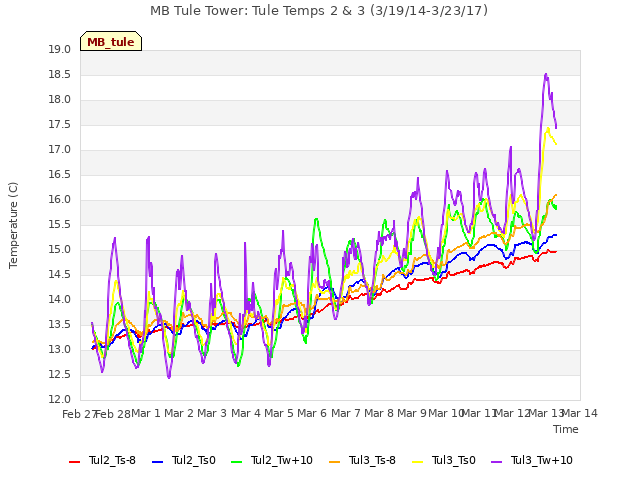Click the Mar 9 x-axis date label
The height and width of the screenshot is (480, 640).
point(412,413)
